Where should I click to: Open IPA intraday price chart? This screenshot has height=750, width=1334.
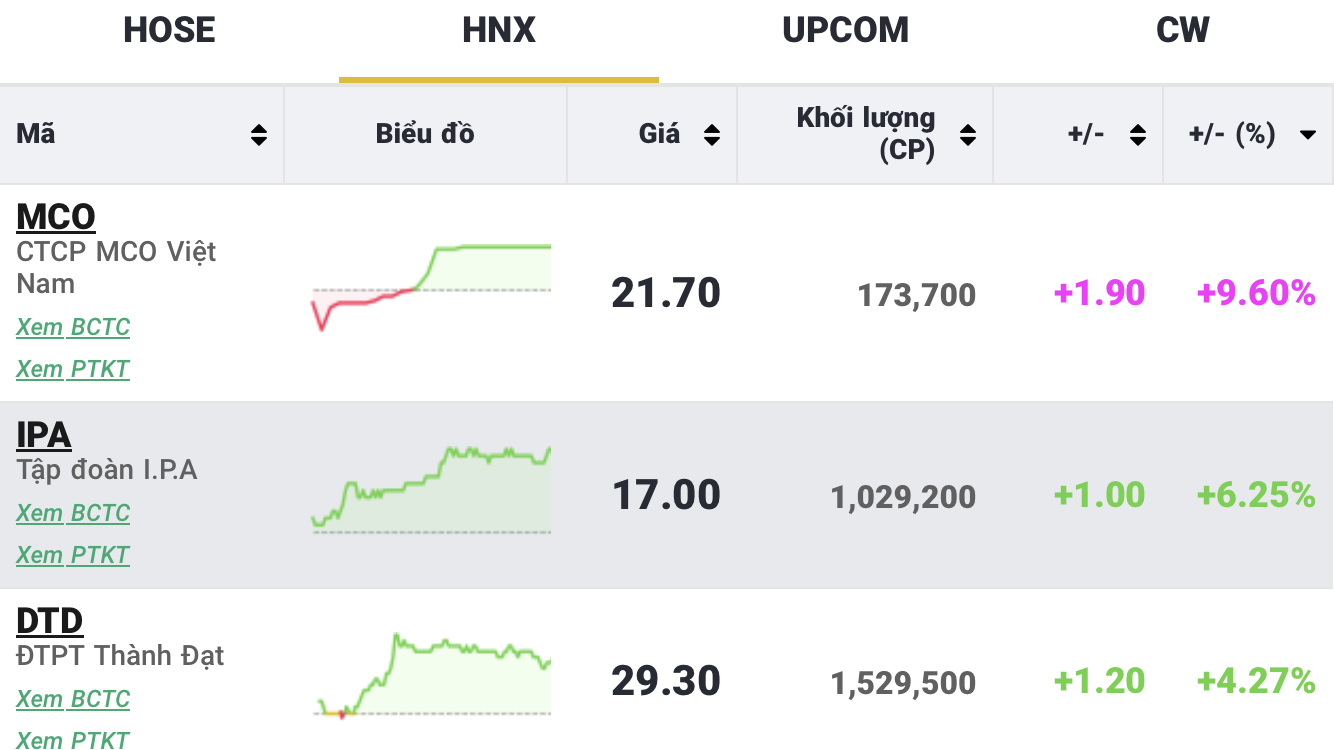tap(431, 490)
